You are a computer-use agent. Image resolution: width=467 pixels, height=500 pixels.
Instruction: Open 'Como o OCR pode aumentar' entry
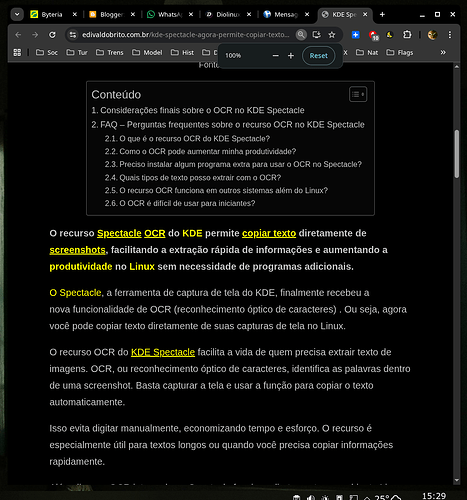point(200,151)
